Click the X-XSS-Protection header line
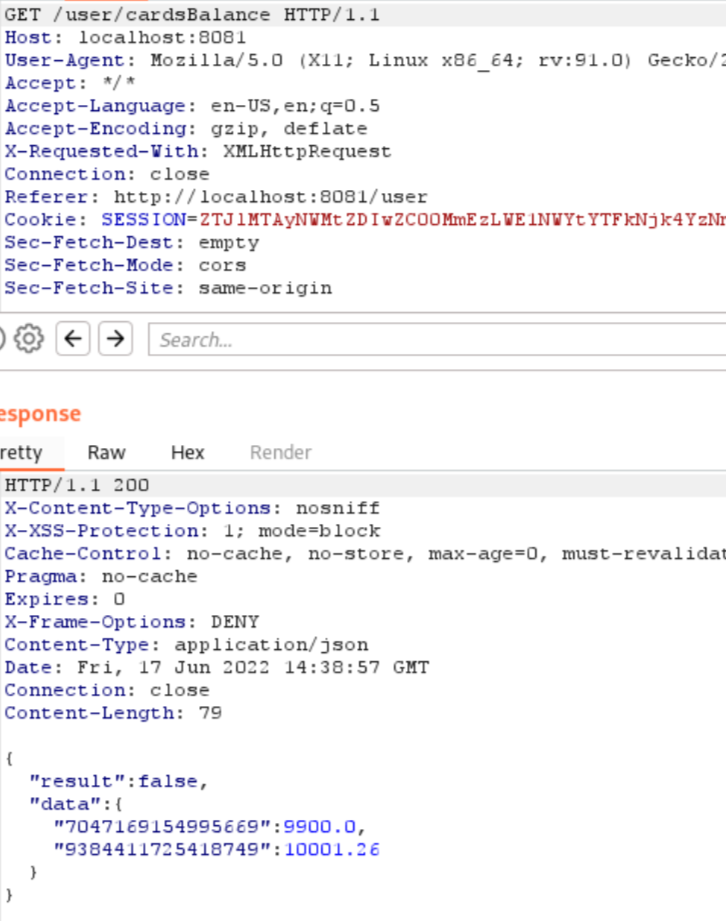Viewport: 726px width, 921px height. (x=193, y=530)
